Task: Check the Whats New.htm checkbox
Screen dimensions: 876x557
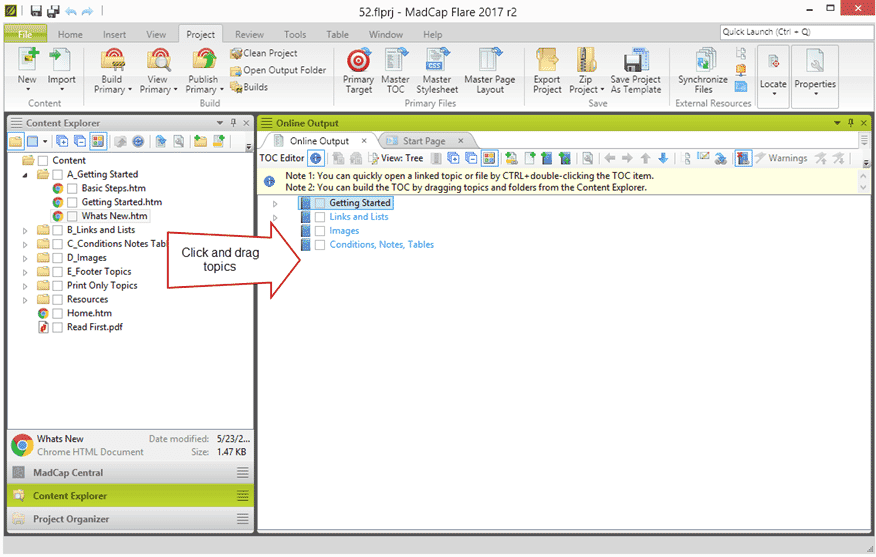Action: coord(72,216)
